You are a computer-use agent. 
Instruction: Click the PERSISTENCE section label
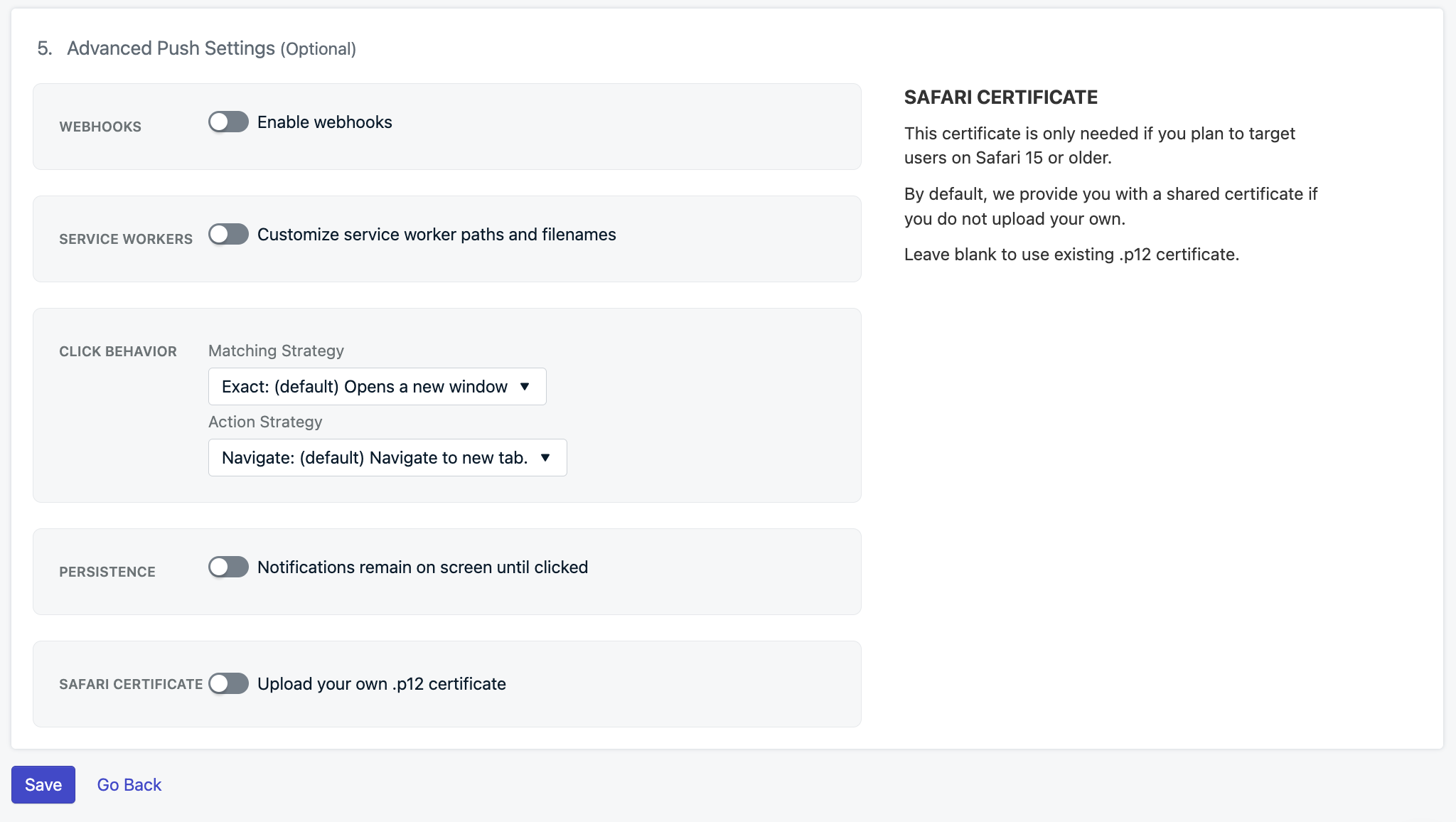[107, 572]
